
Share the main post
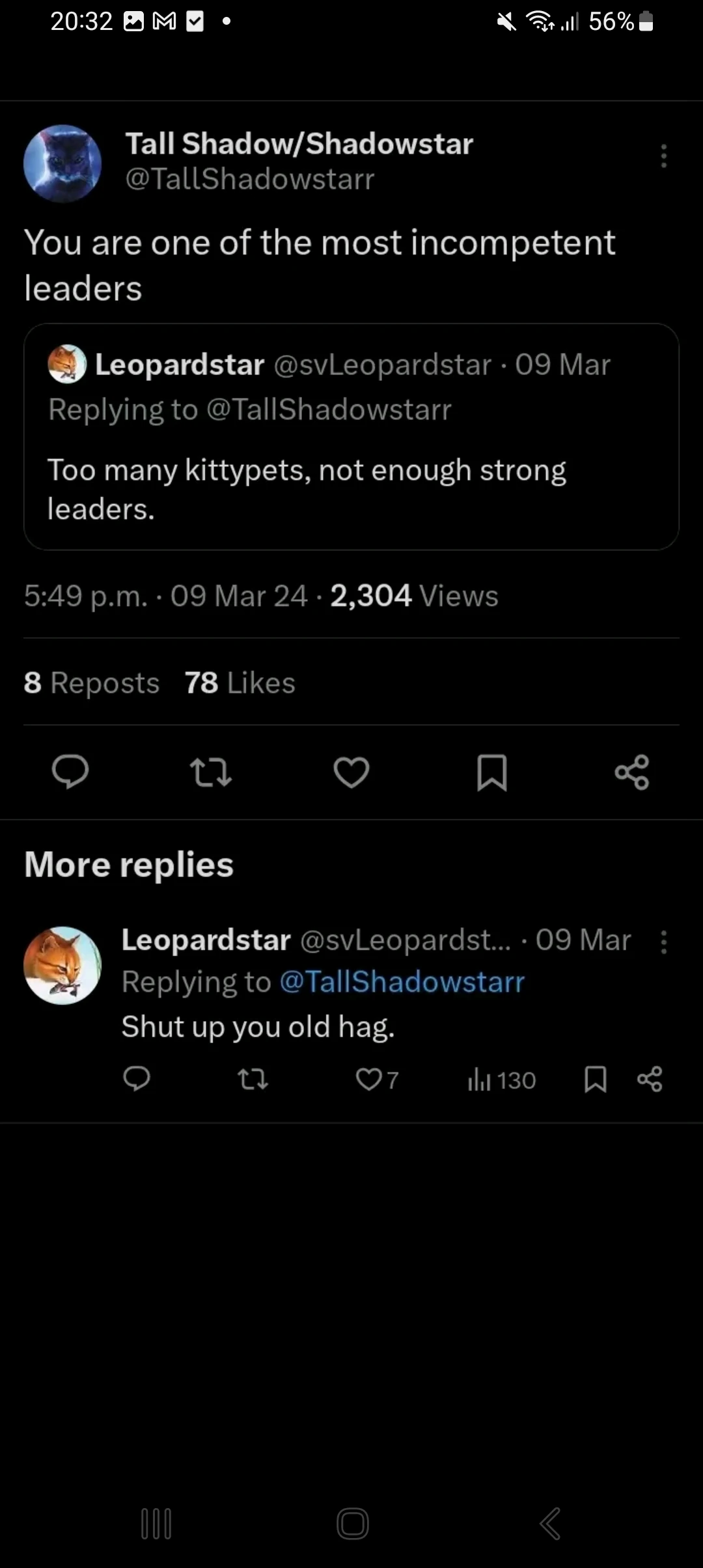click(632, 772)
